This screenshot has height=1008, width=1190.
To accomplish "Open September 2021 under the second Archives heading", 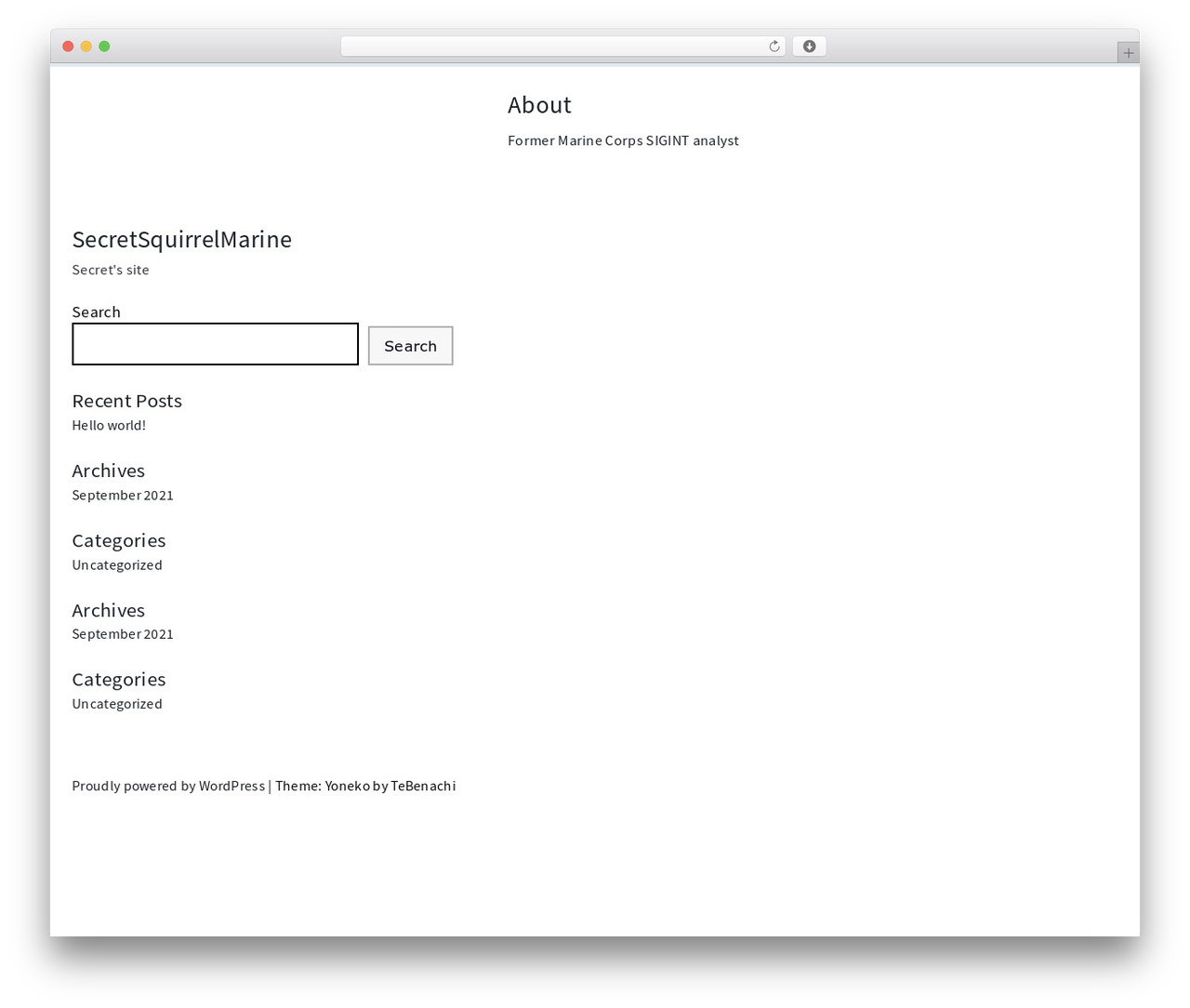I will pyautogui.click(x=123, y=634).
